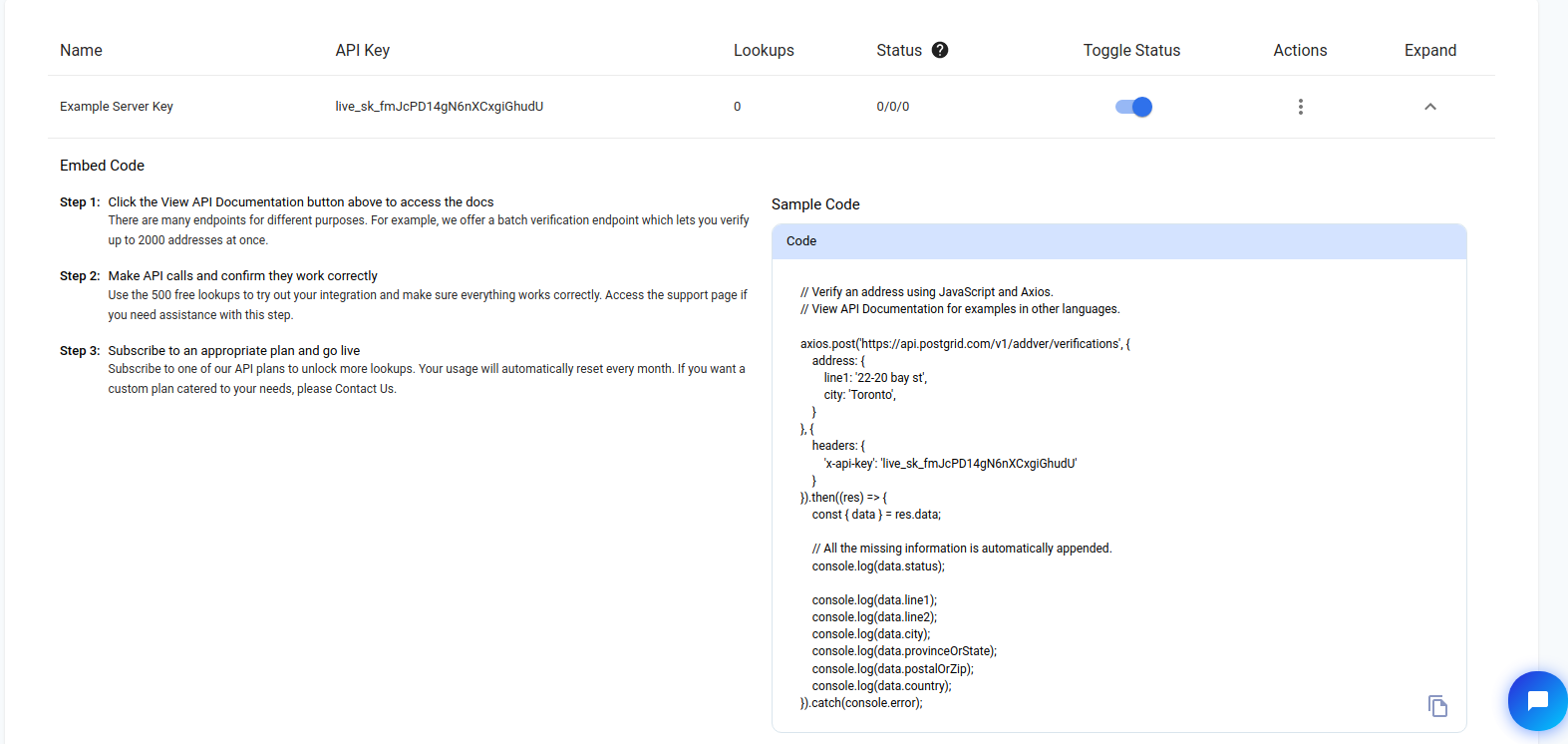
Task: Click the 0/0/0 status value
Action: (x=893, y=107)
